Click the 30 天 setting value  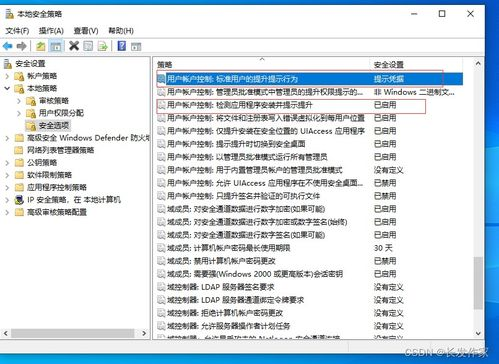tap(383, 248)
